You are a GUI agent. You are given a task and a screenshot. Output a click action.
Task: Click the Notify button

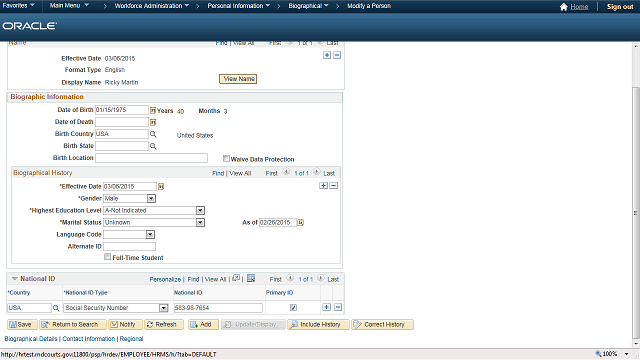tap(125, 324)
